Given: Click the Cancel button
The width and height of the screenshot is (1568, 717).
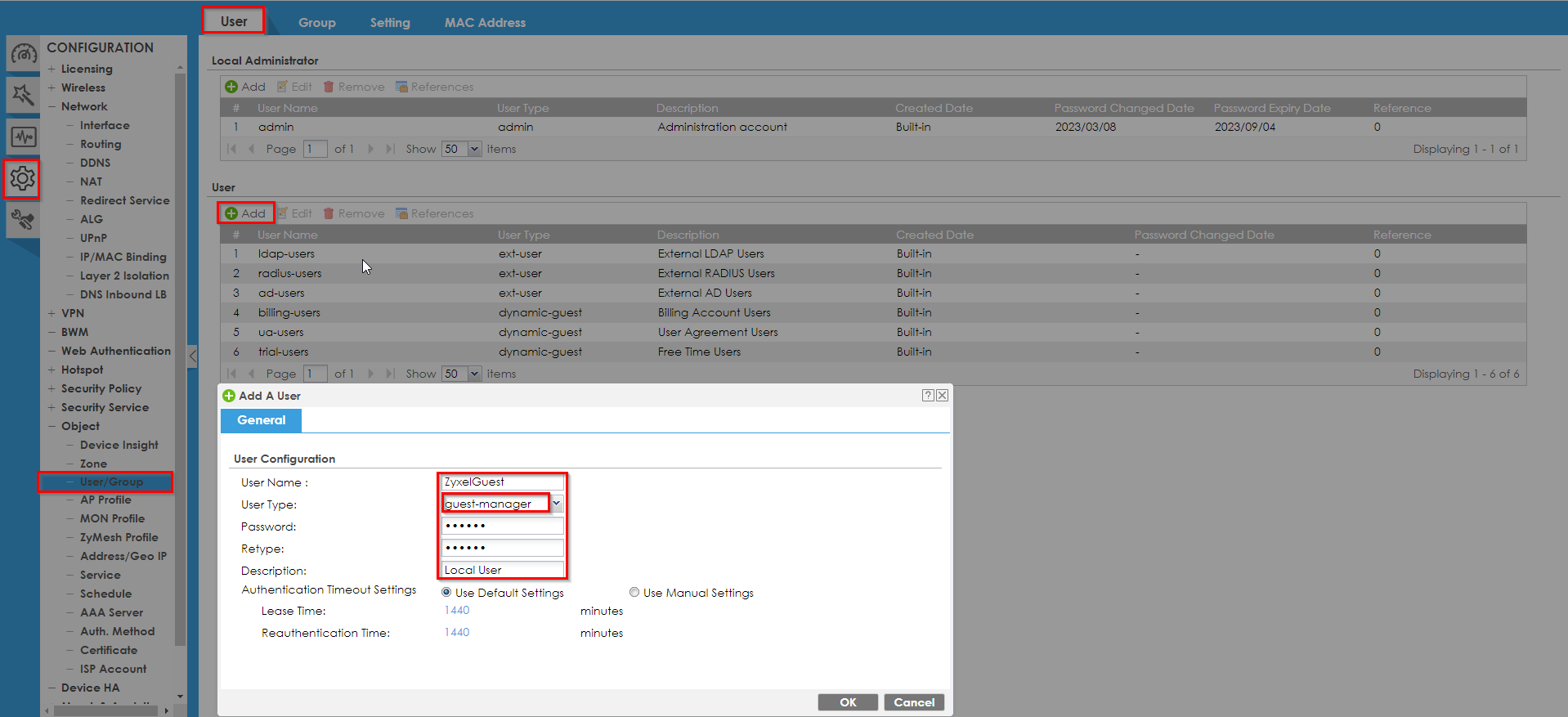Looking at the screenshot, I should pyautogui.click(x=913, y=702).
